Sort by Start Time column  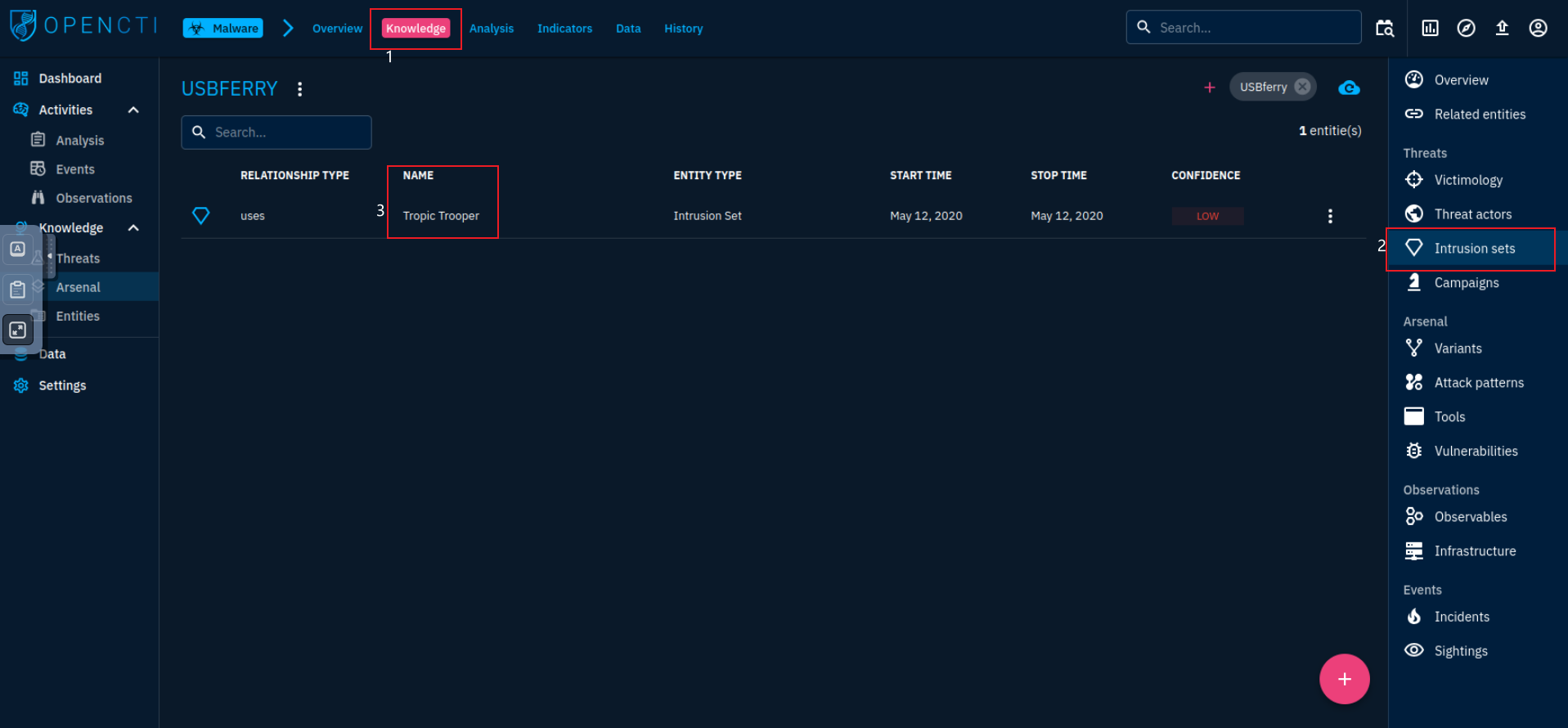pos(921,175)
